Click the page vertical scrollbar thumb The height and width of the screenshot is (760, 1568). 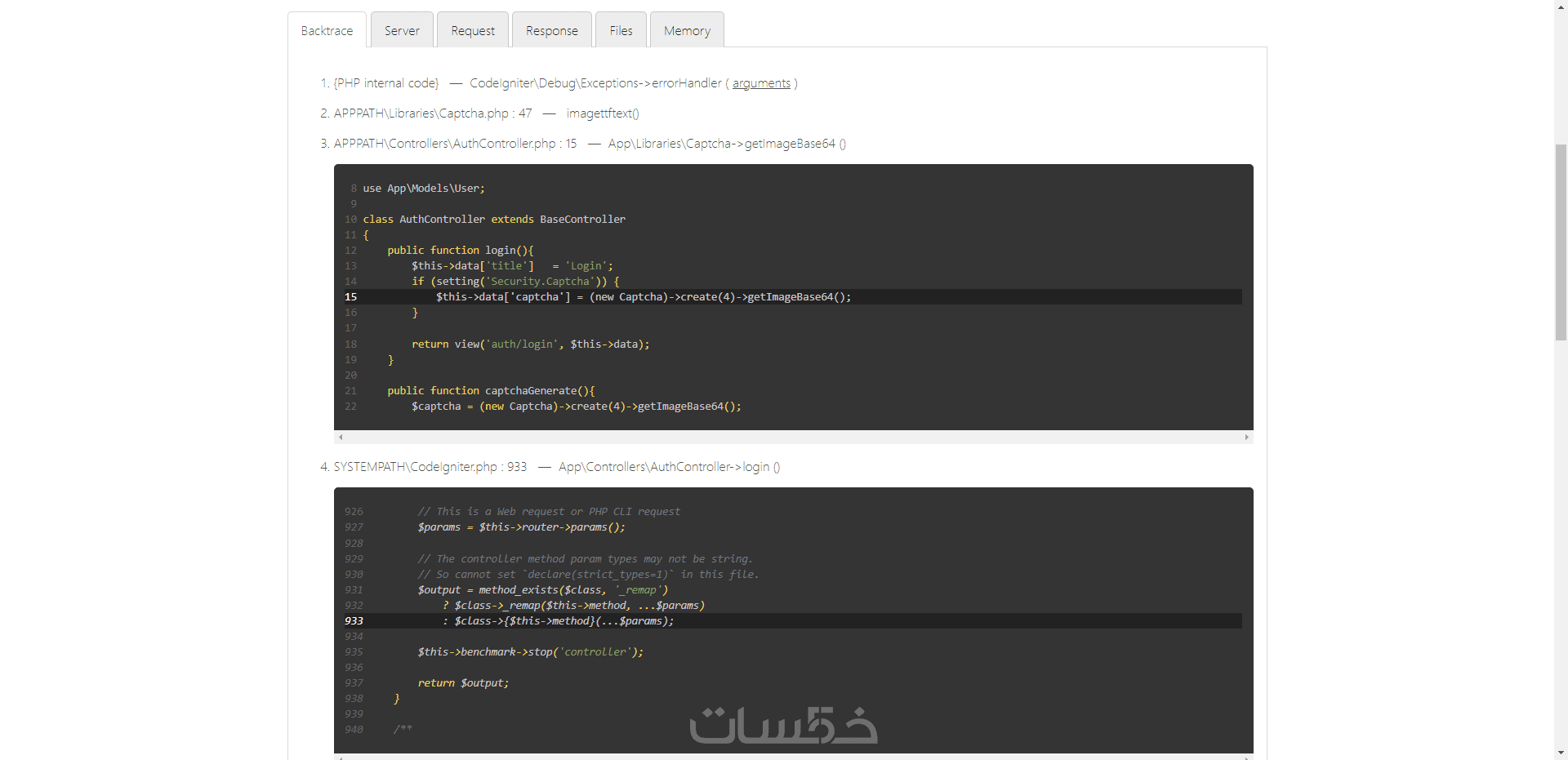click(x=1561, y=242)
